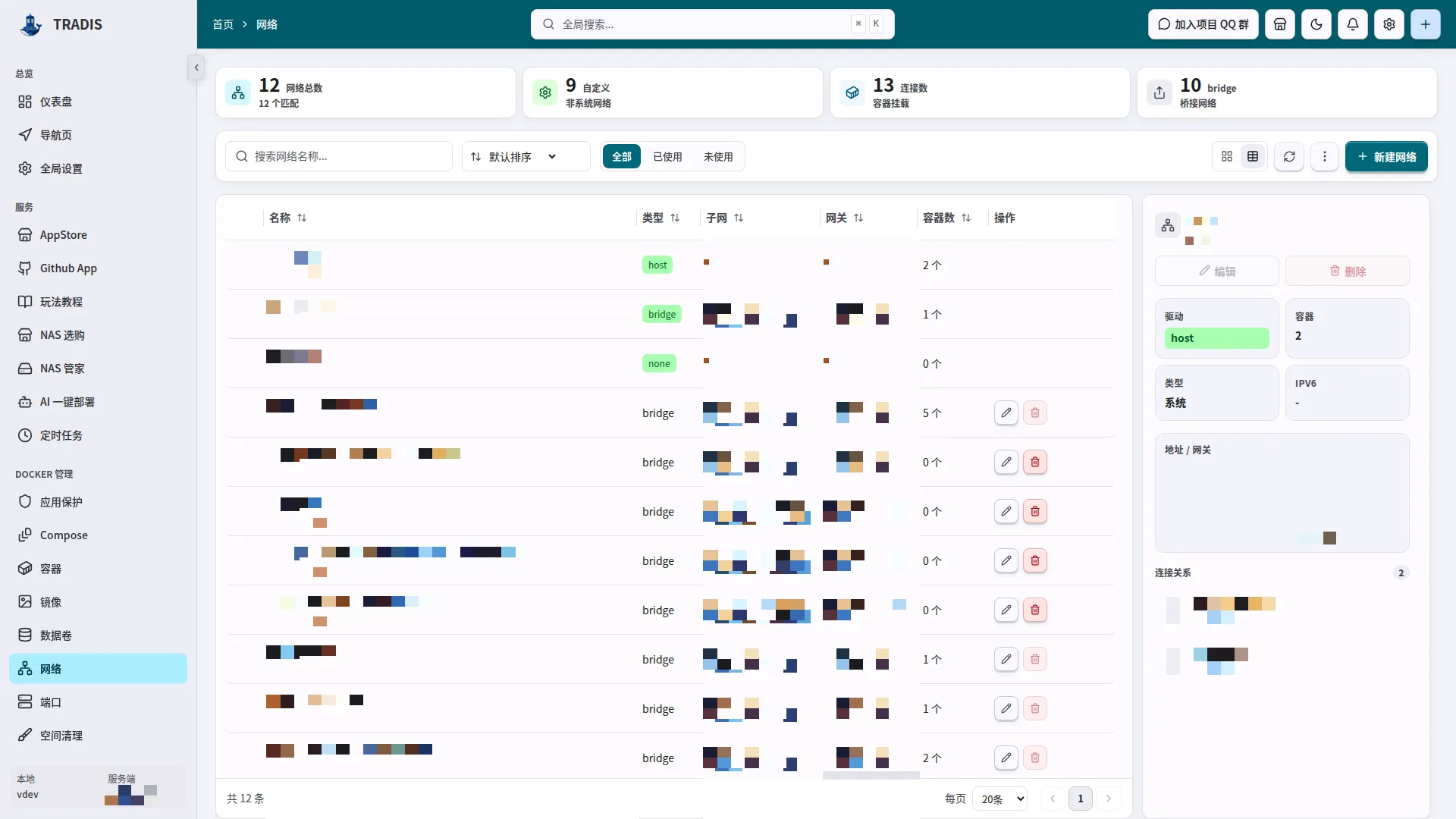
Task: Open the 默认排序 sort dropdown
Action: (x=526, y=156)
